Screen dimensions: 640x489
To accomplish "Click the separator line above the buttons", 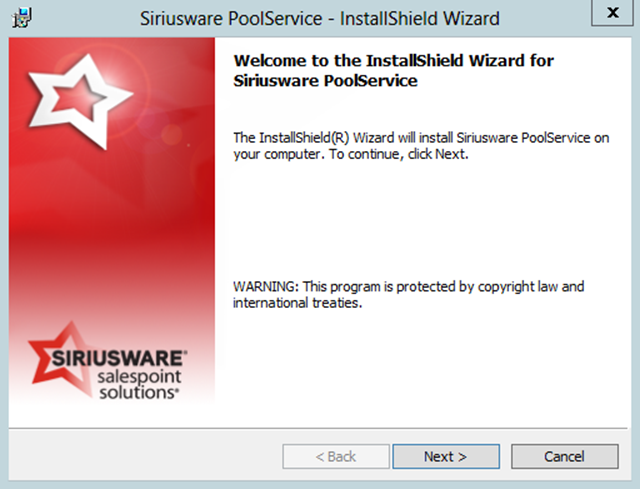I will click(320, 428).
